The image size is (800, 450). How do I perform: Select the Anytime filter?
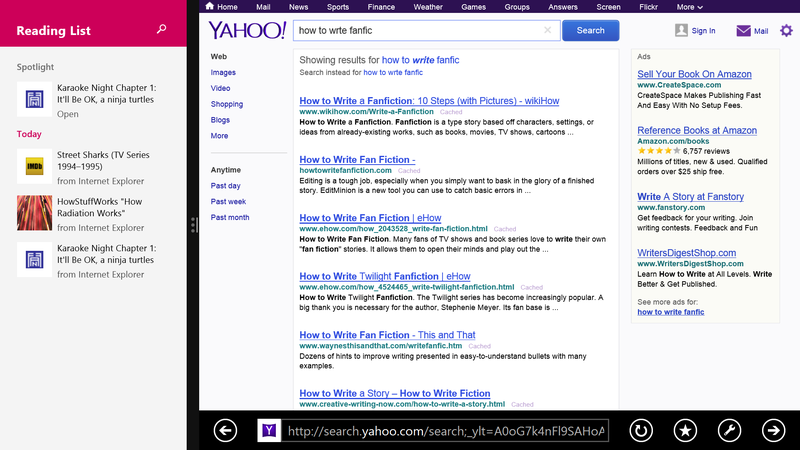[x=226, y=170]
